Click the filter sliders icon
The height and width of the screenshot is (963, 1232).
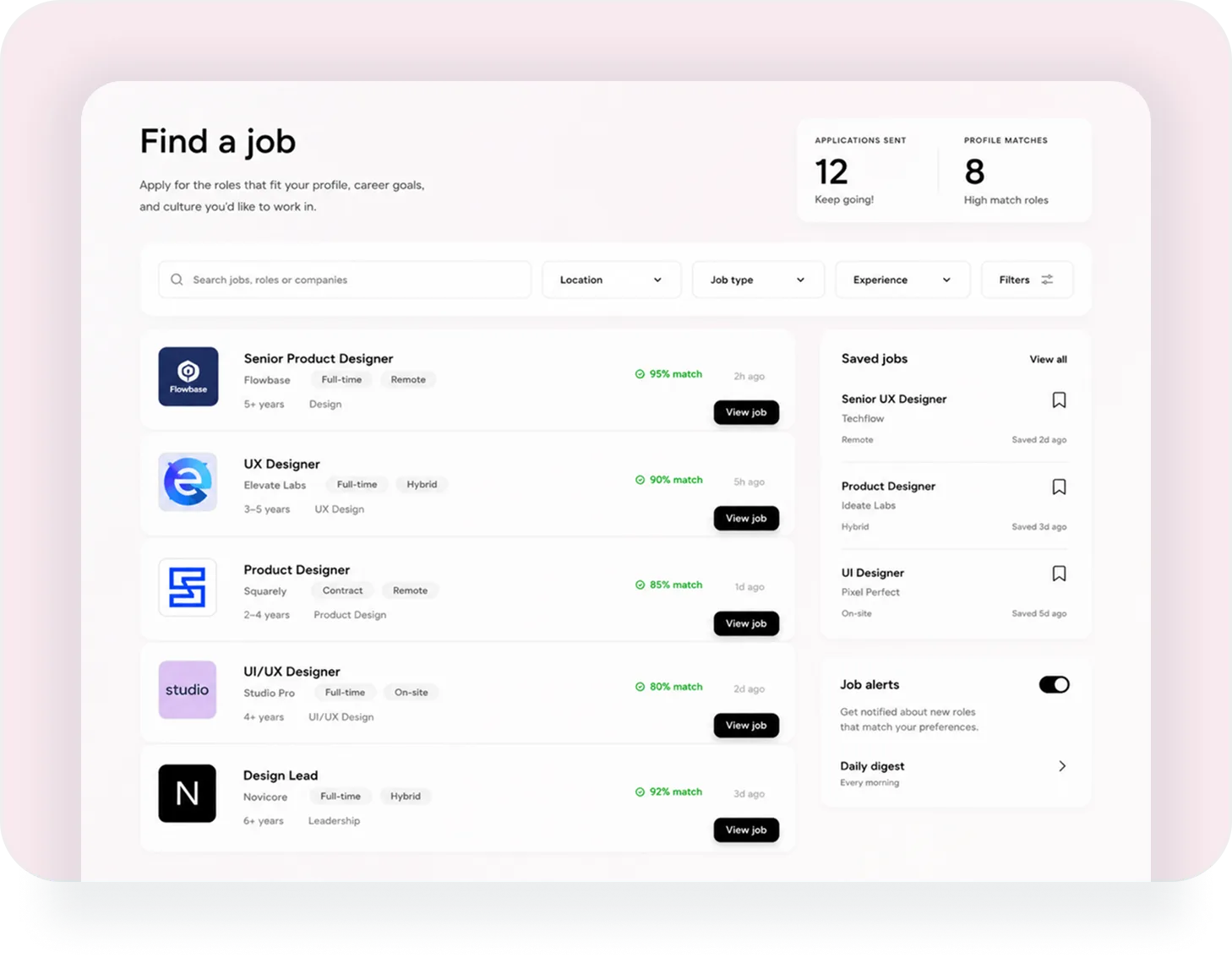(x=1047, y=280)
